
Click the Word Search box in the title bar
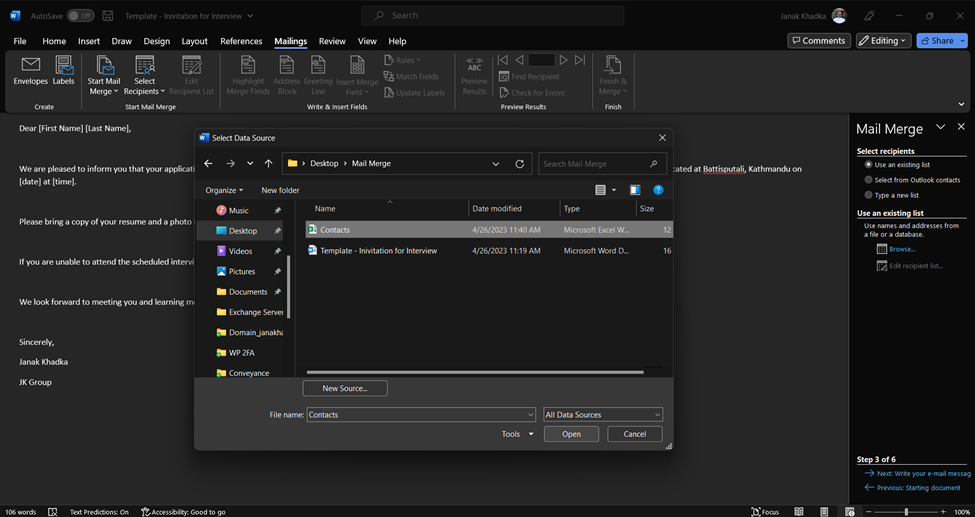(492, 16)
